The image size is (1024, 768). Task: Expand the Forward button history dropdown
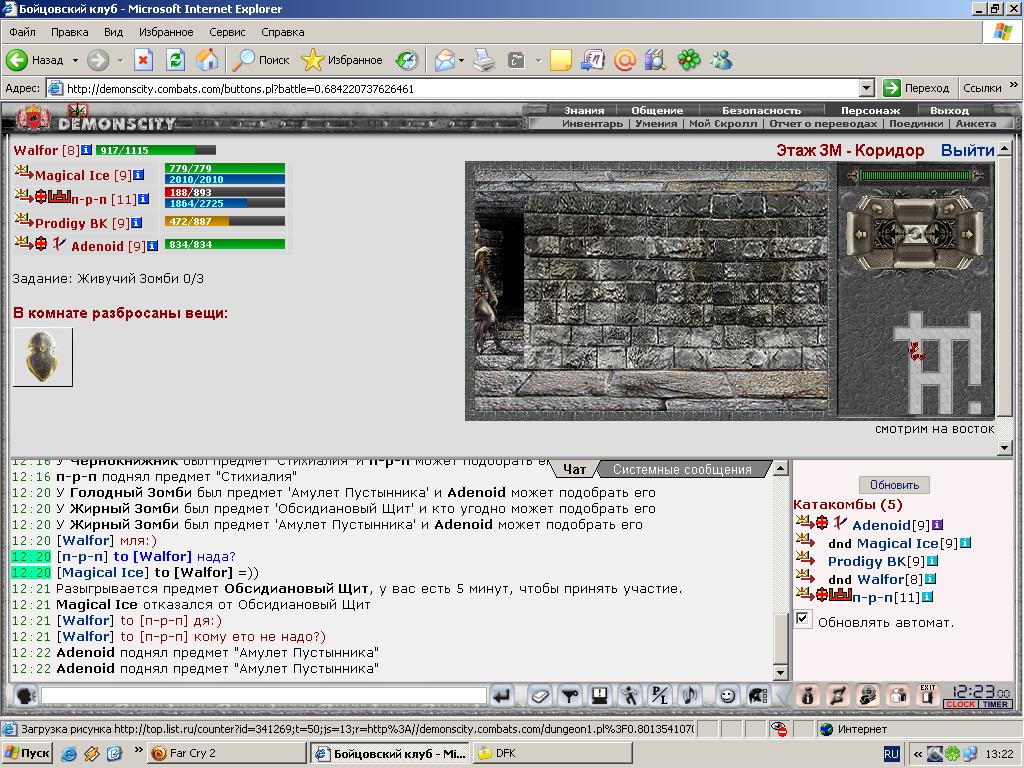tap(120, 60)
